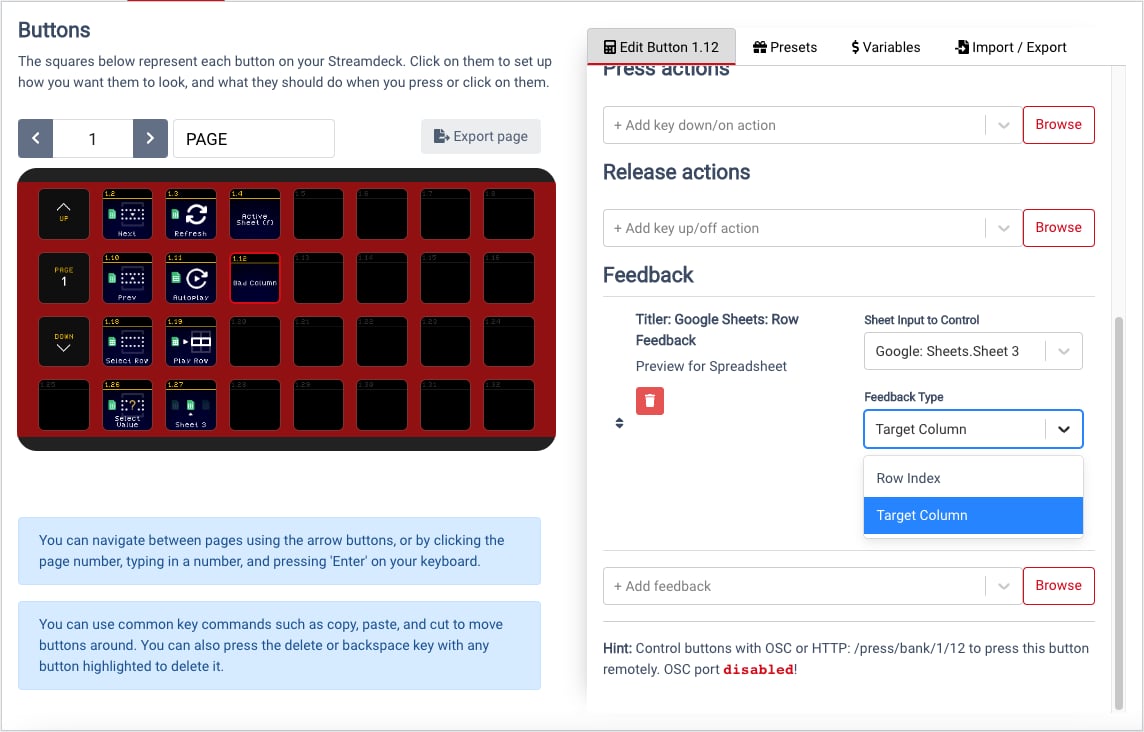The width and height of the screenshot is (1144, 732).
Task: Click the page UP arrow button
Action: (64, 214)
